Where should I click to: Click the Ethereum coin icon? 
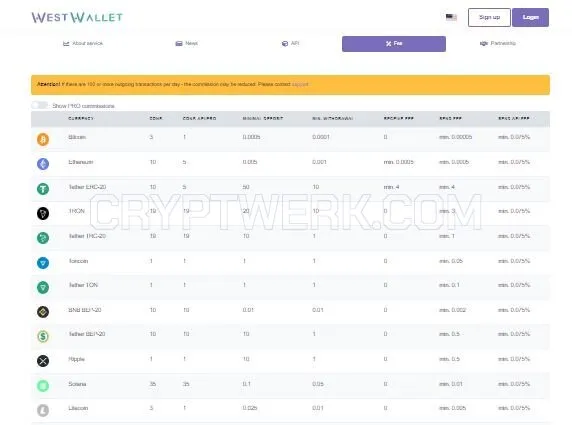coord(43,164)
